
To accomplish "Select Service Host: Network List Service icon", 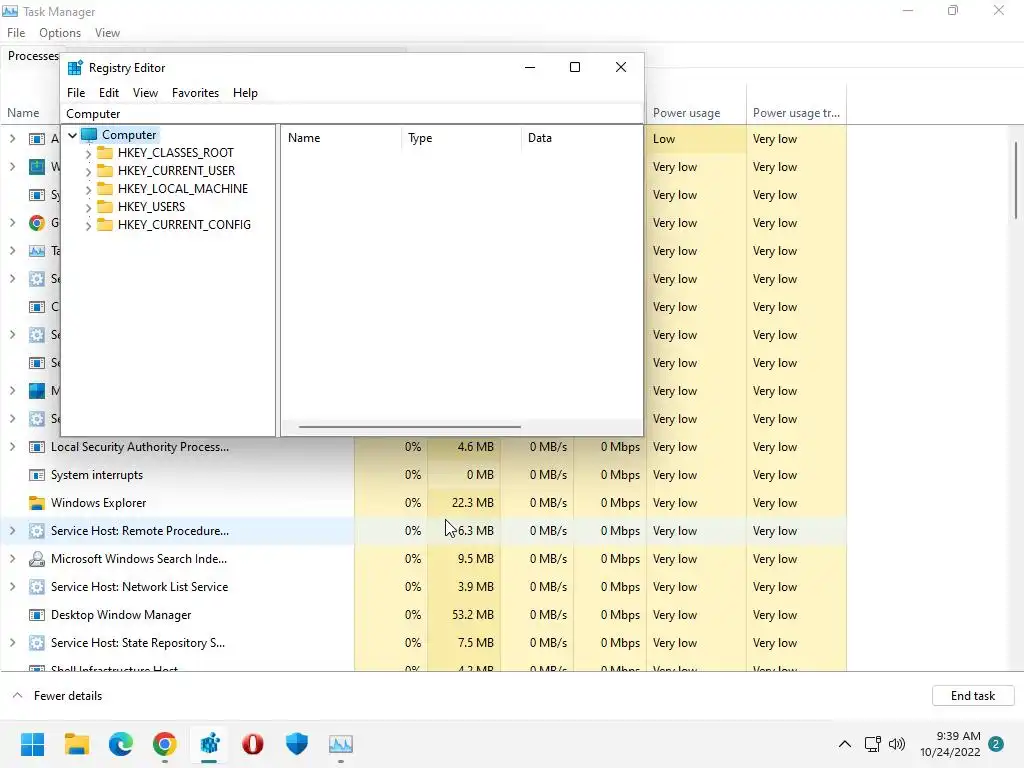I will (x=37, y=586).
